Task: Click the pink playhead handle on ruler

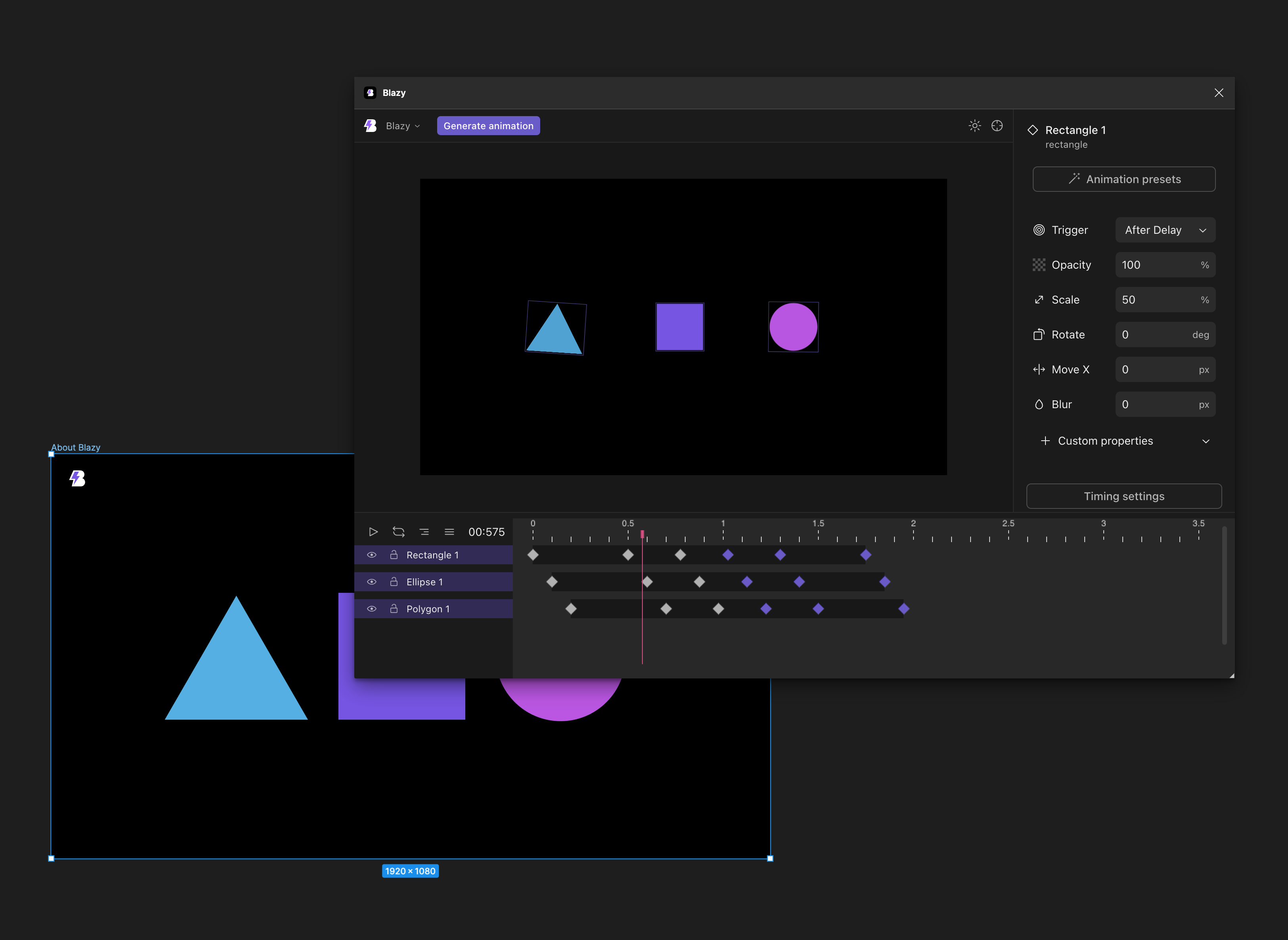Action: pos(642,534)
